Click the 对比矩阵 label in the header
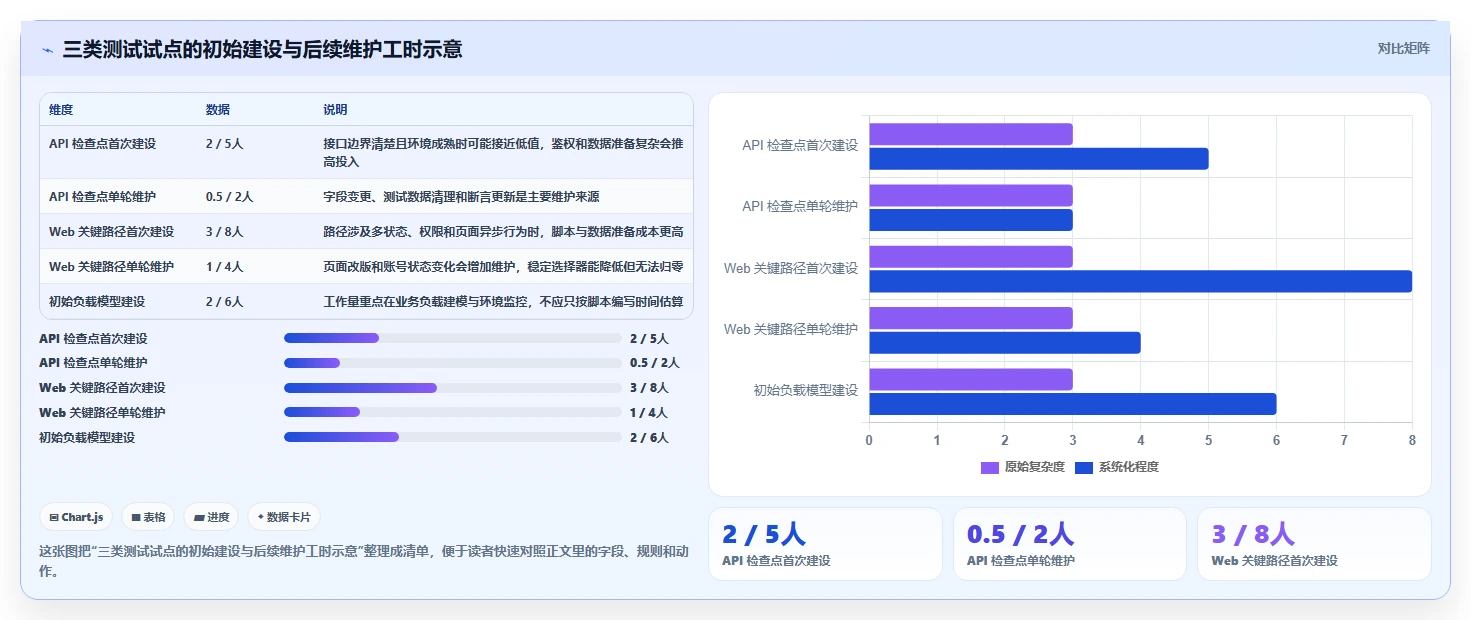1471x620 pixels. click(1403, 49)
